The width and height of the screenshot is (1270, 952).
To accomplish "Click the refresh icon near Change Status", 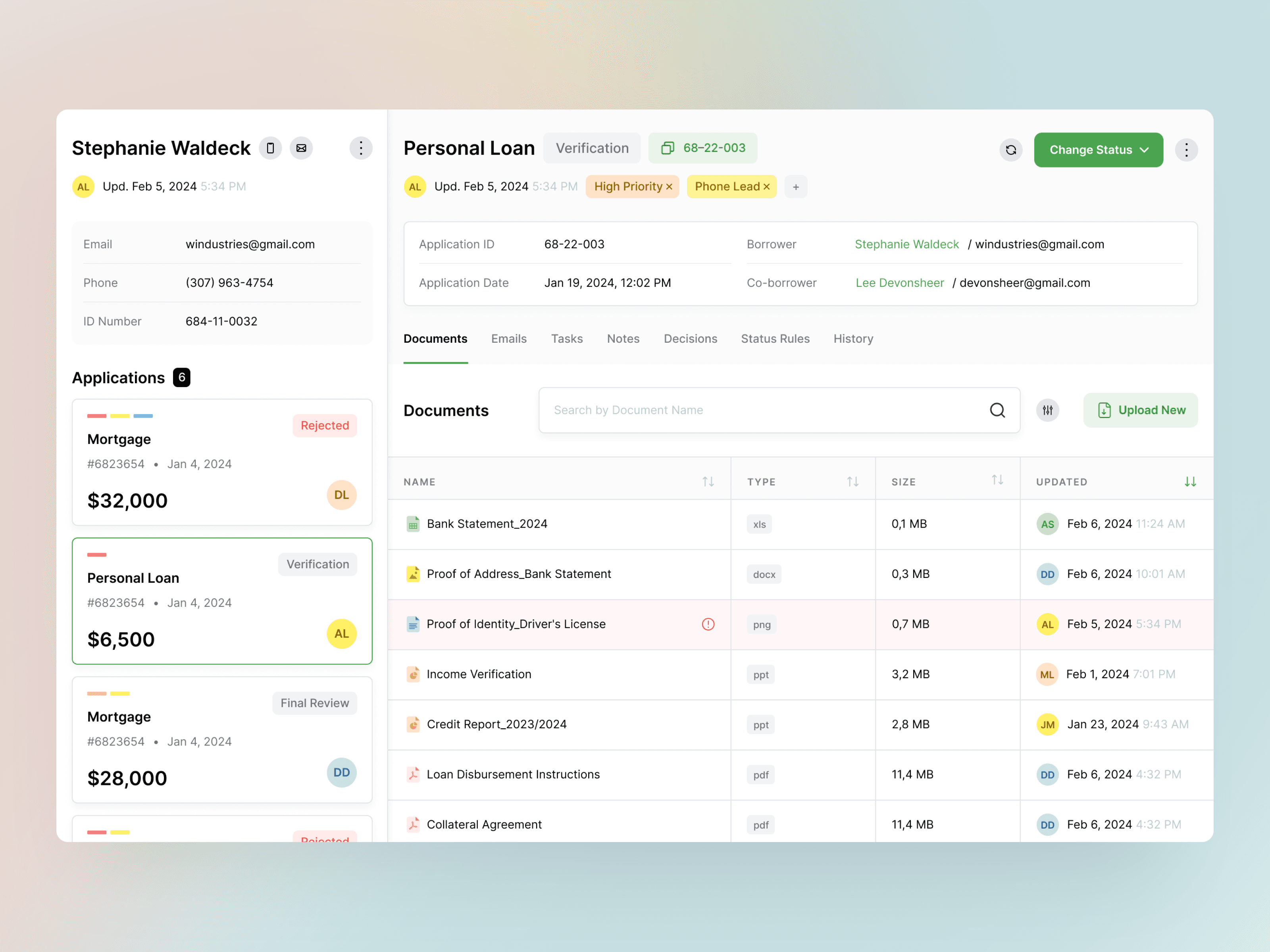I will tap(1010, 150).
